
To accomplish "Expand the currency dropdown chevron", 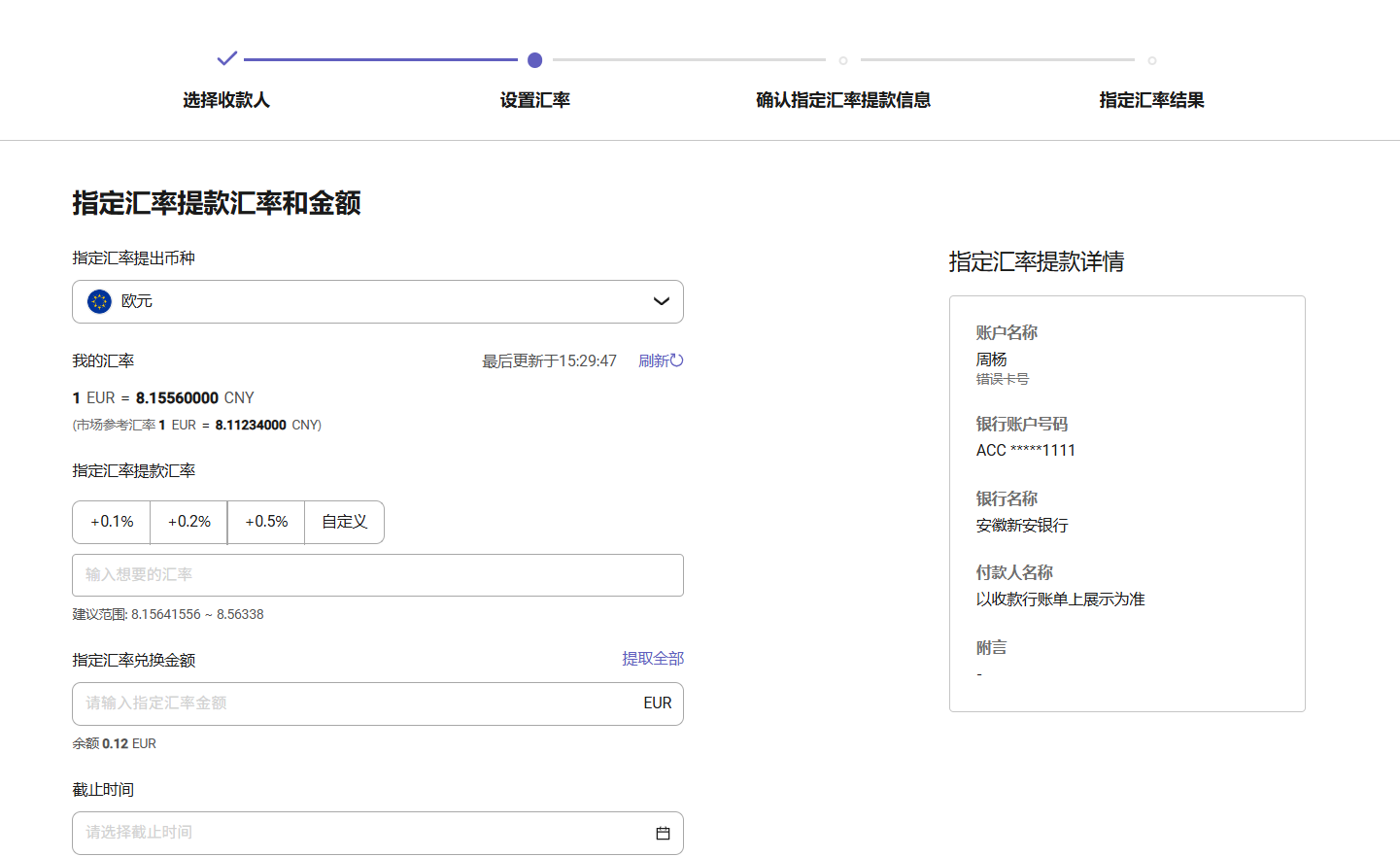I will 662,301.
